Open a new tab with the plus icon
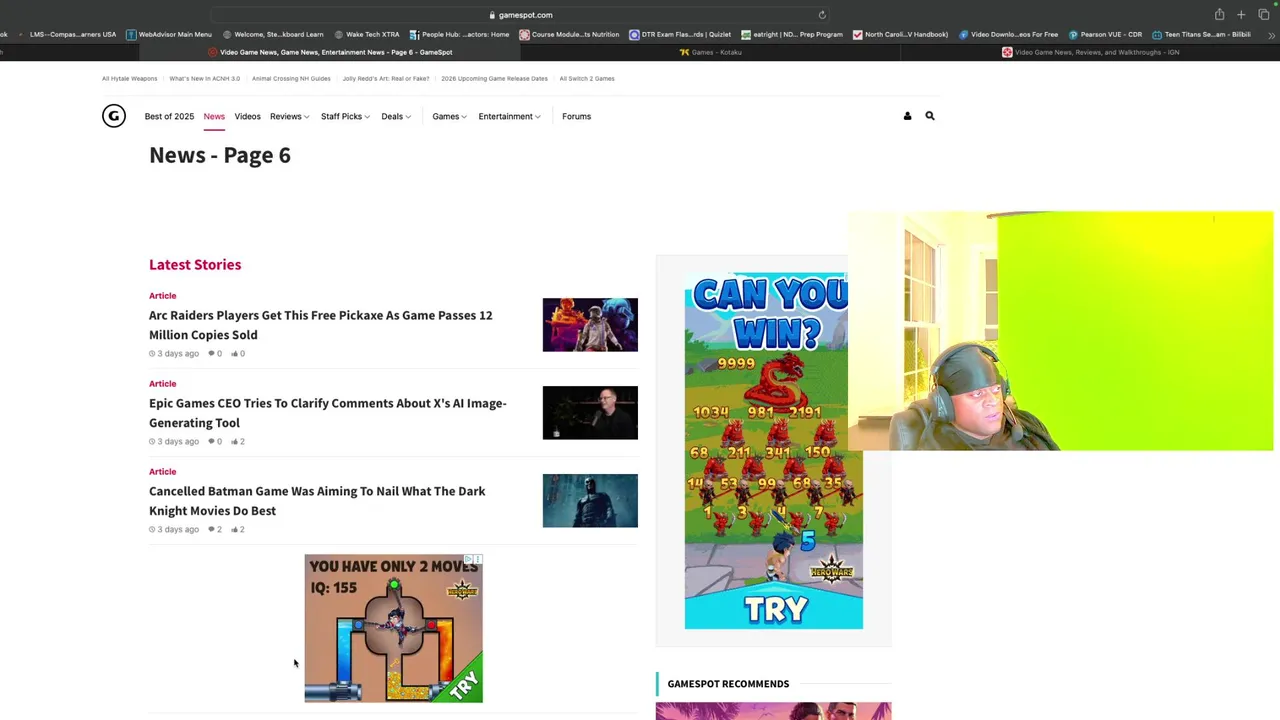The height and width of the screenshot is (720, 1280). click(x=1241, y=15)
